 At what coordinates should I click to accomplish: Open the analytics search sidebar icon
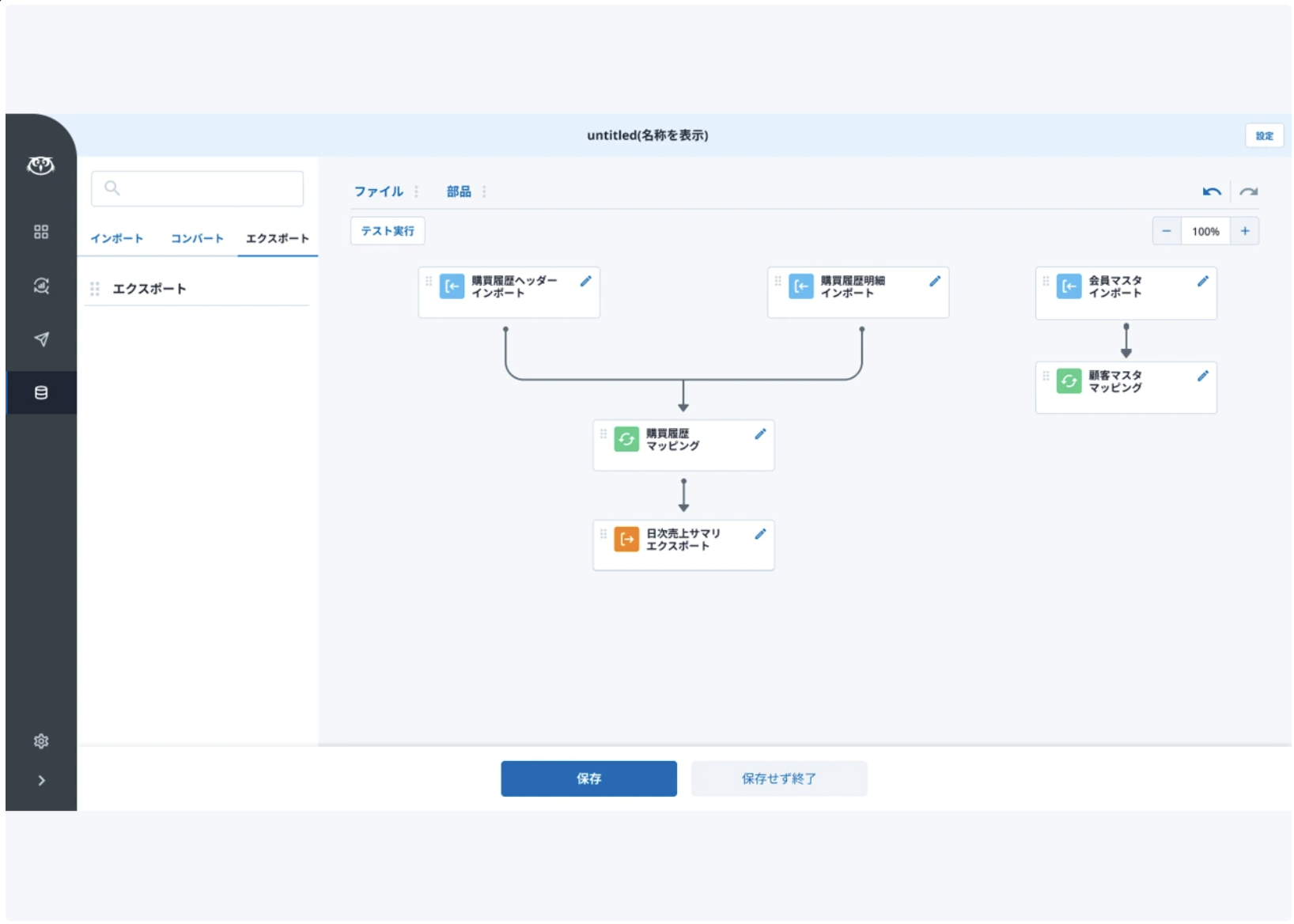pyautogui.click(x=41, y=286)
